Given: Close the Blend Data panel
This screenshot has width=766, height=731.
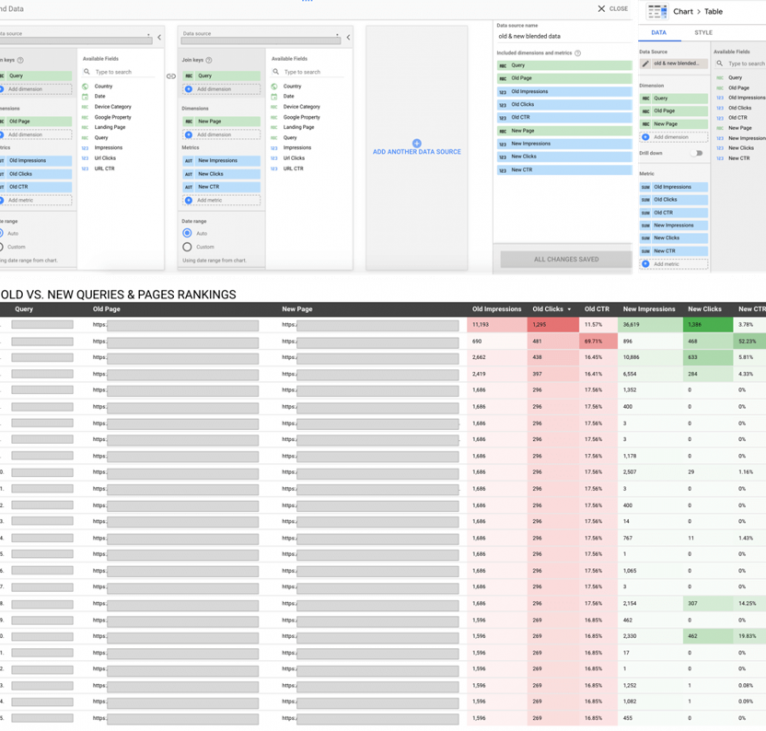Looking at the screenshot, I should [x=612, y=8].
